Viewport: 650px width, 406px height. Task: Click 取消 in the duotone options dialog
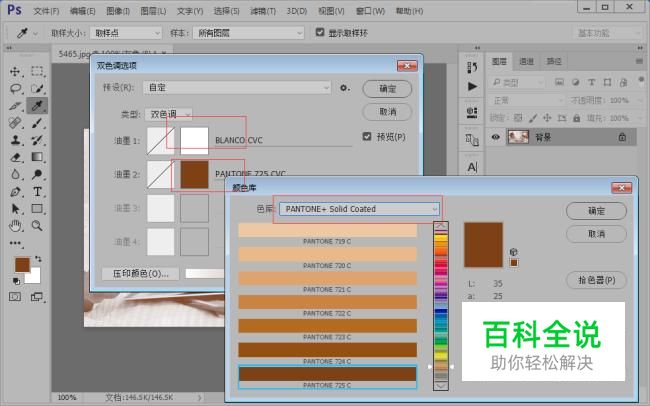[x=387, y=112]
